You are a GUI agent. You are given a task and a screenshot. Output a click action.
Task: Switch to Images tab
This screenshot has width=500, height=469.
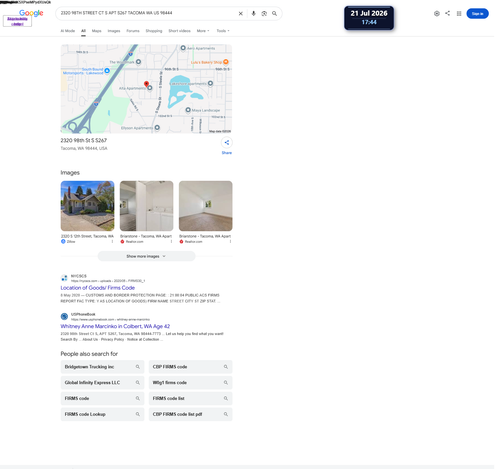pyautogui.click(x=114, y=31)
